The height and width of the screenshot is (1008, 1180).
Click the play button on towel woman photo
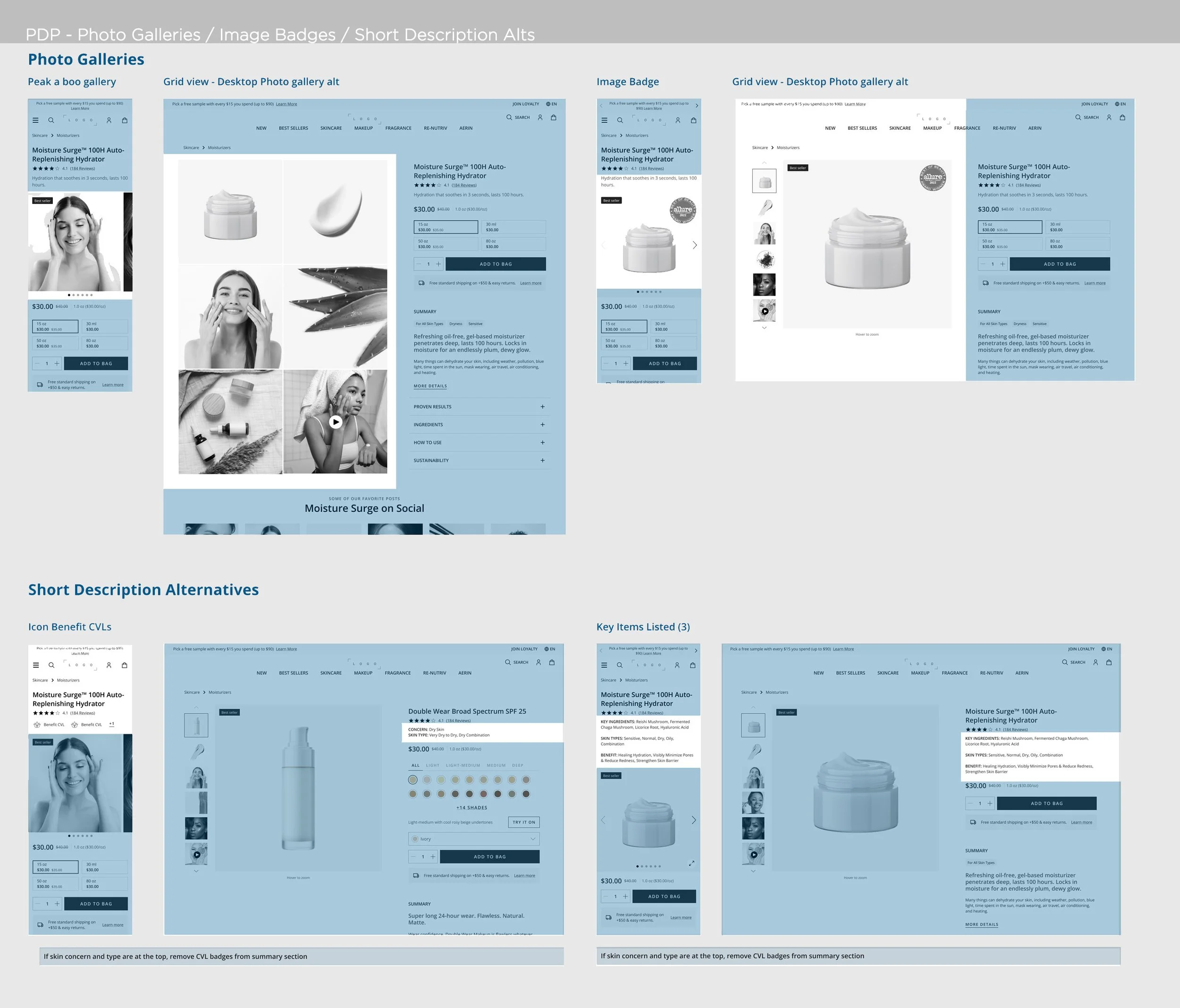point(336,422)
